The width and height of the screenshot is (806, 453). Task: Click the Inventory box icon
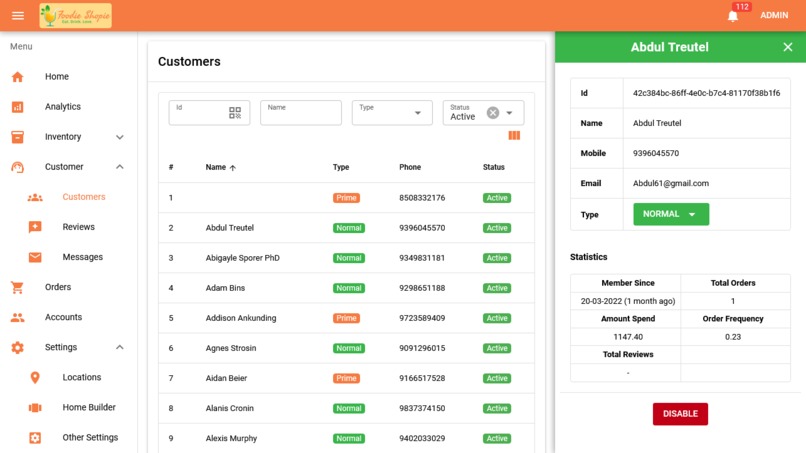(17, 137)
